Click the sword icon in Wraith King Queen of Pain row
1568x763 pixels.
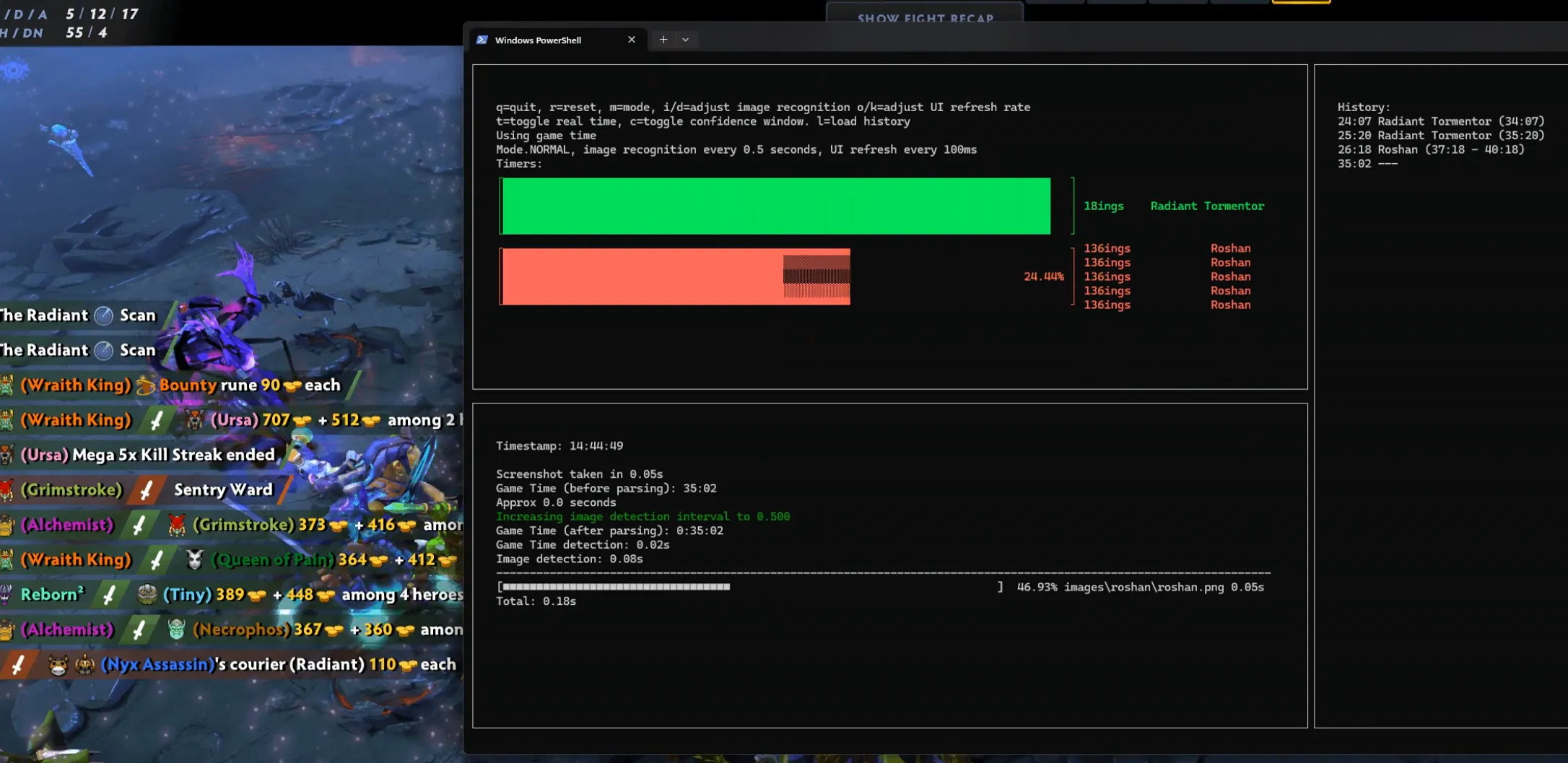(157, 559)
